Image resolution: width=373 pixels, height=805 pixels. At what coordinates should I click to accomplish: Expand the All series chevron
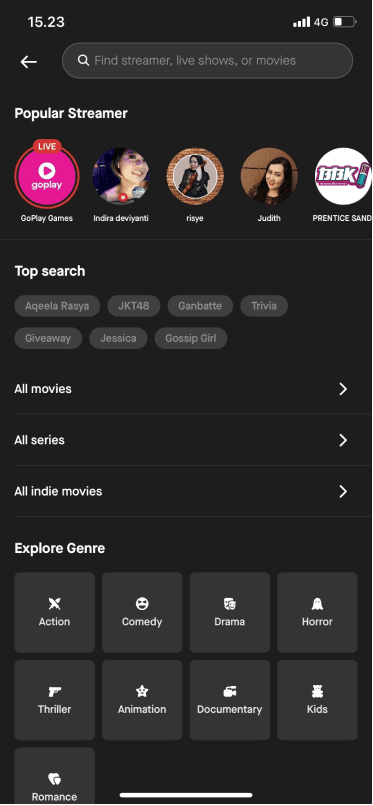(x=343, y=440)
